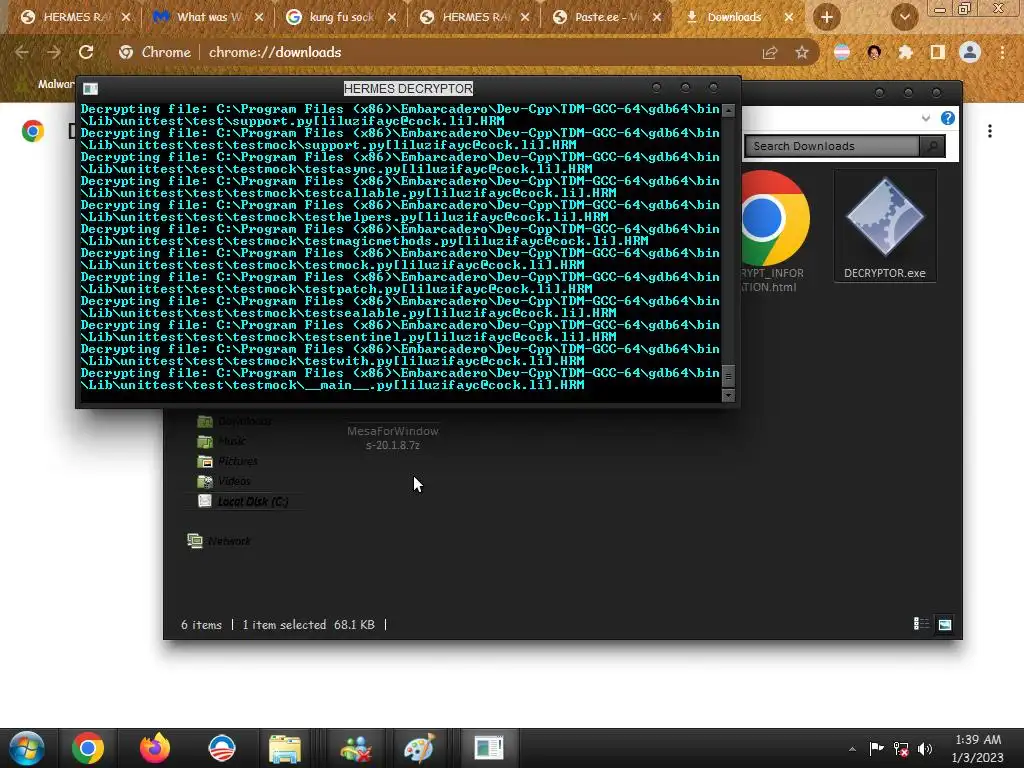
Task: Click the Search Downloads field in Explorer
Action: pos(832,146)
